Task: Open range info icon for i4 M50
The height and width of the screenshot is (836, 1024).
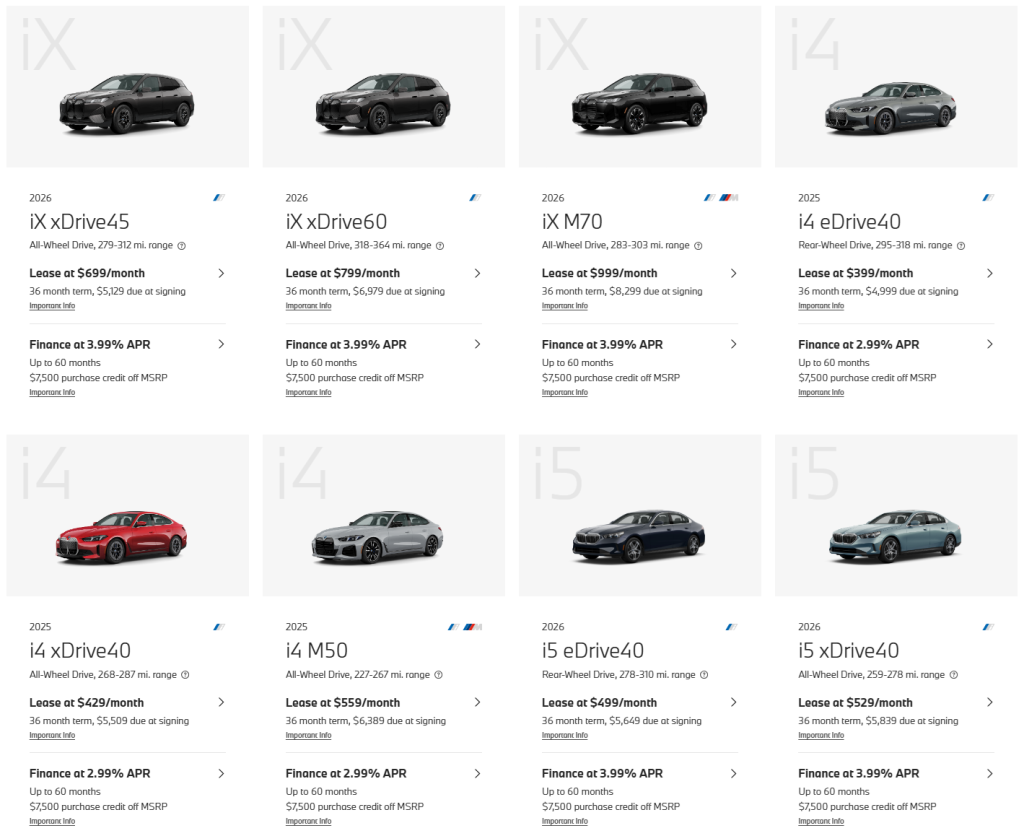Action: (438, 675)
